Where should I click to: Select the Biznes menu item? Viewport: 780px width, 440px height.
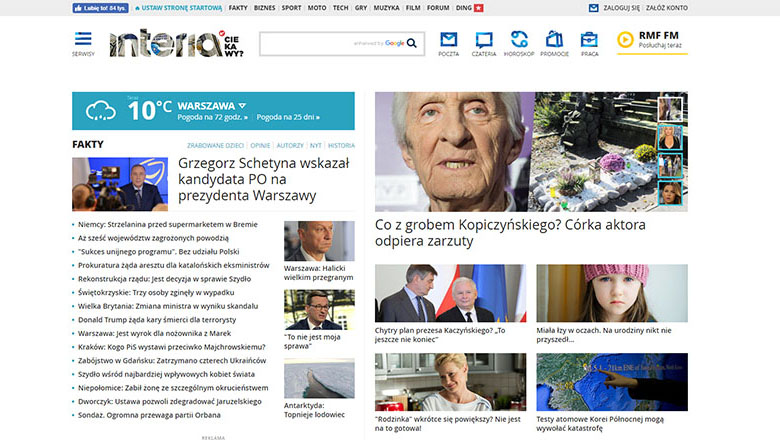pos(264,7)
